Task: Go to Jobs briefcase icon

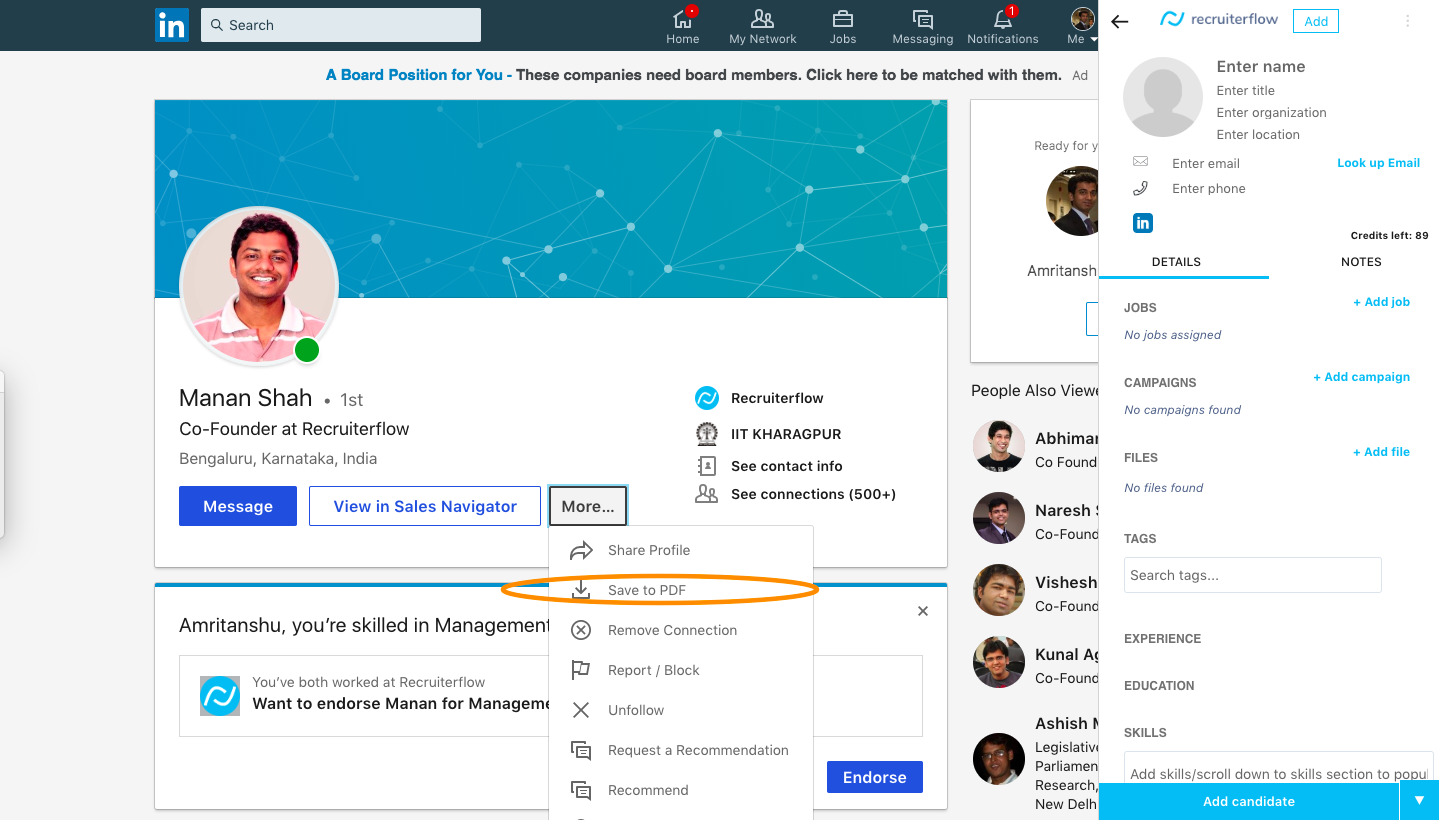Action: (x=842, y=19)
